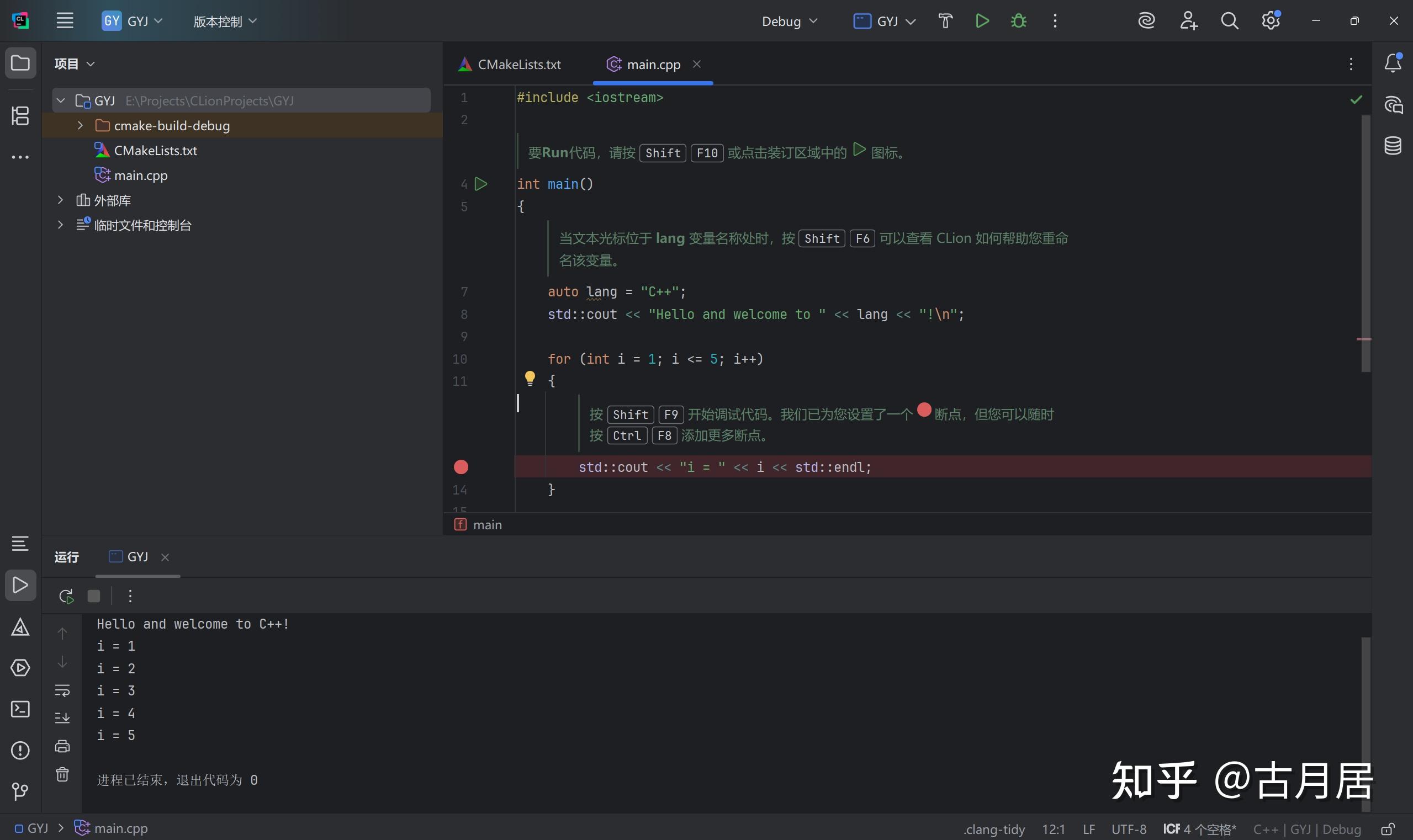The width and height of the screenshot is (1413, 840).
Task: Rerun GYJ in the Run panel
Action: tap(66, 596)
